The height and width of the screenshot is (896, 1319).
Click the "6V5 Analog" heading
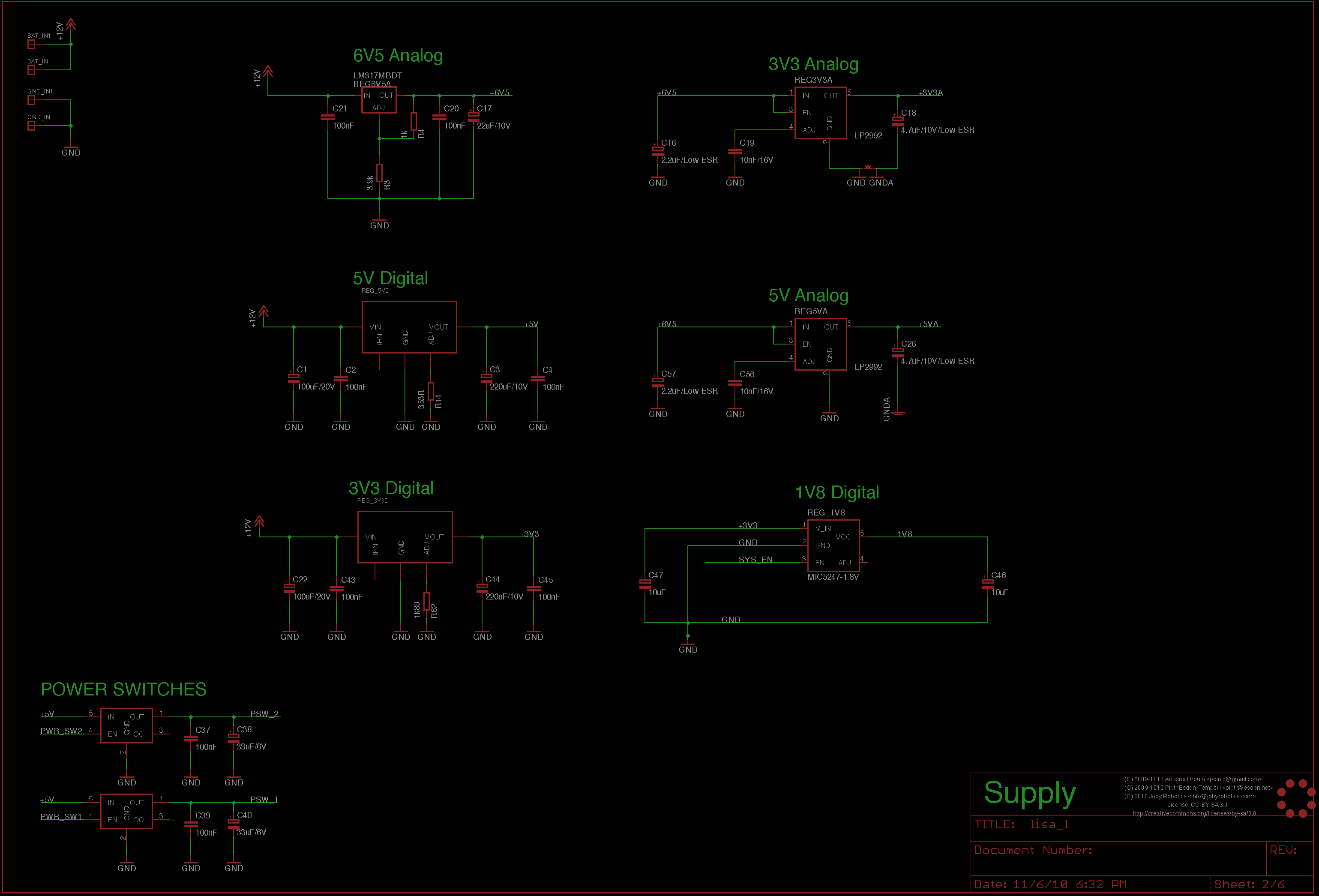[x=398, y=56]
